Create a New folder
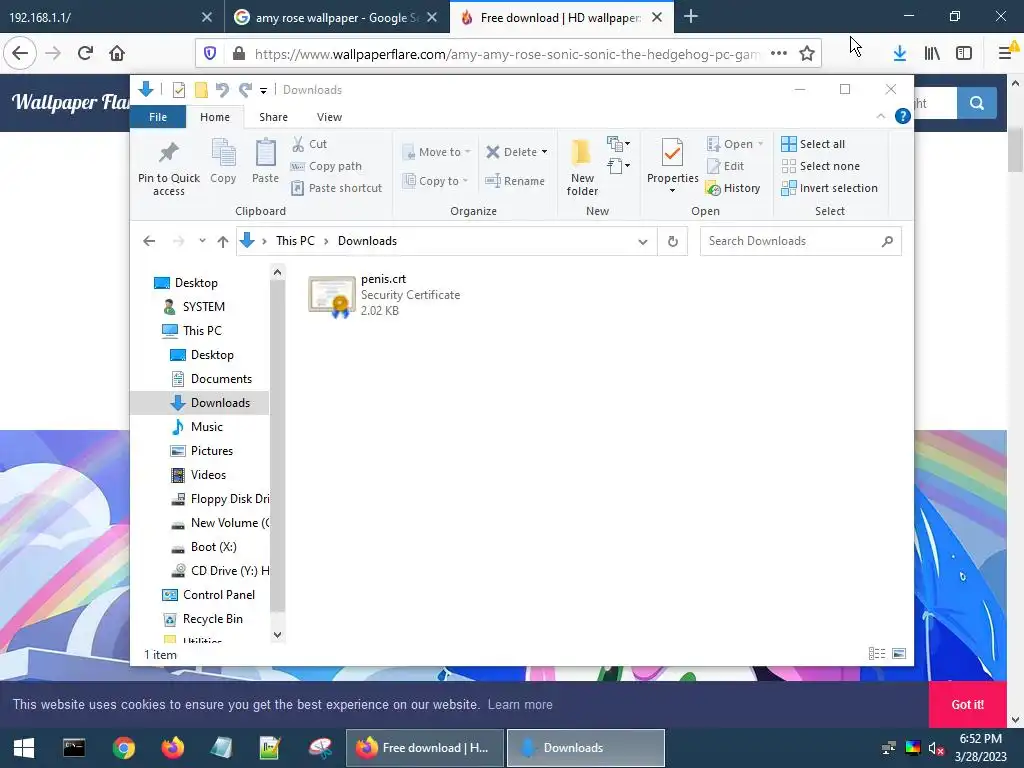Image resolution: width=1024 pixels, height=768 pixels. 582,167
